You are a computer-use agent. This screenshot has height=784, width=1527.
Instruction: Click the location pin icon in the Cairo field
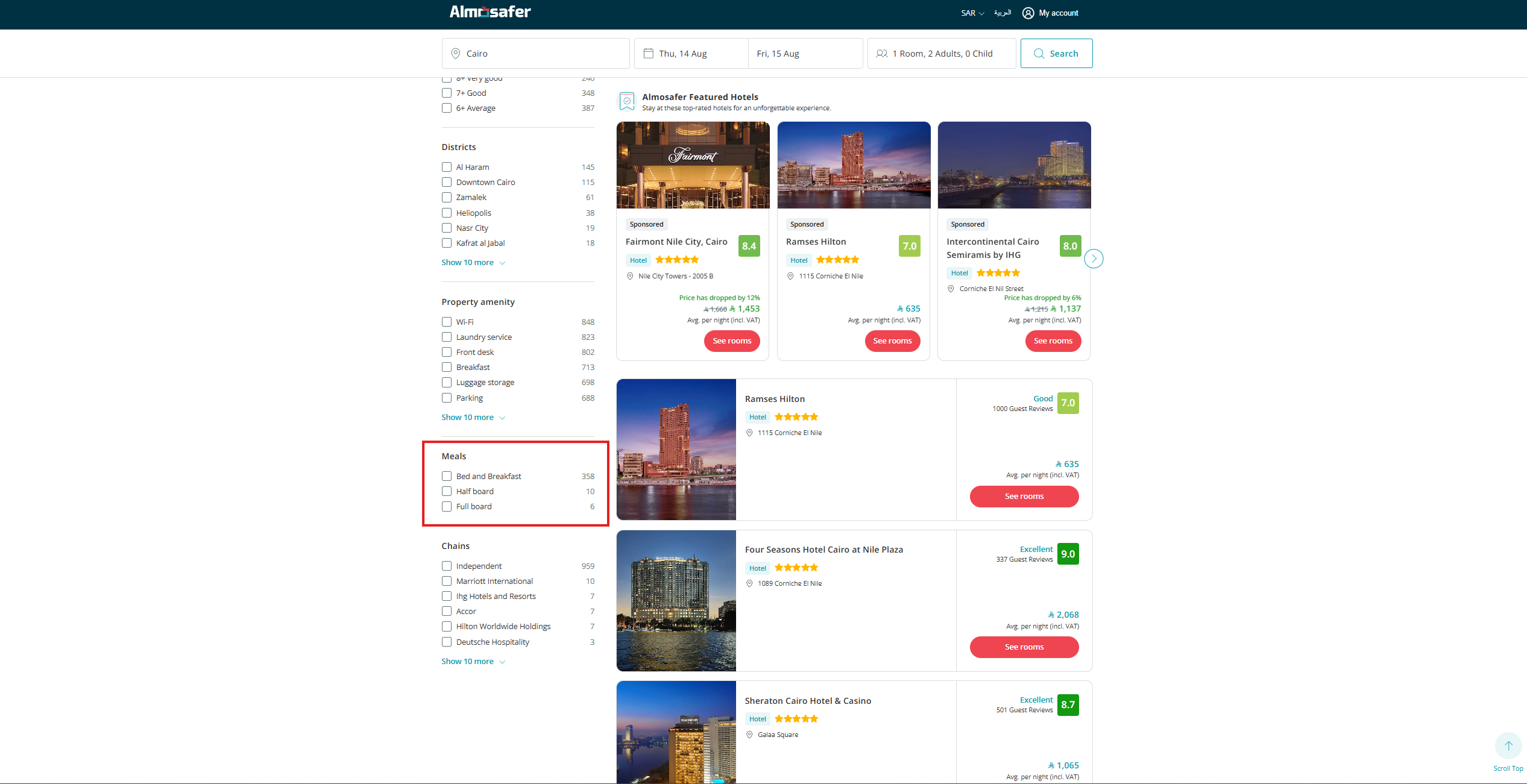pyautogui.click(x=456, y=54)
